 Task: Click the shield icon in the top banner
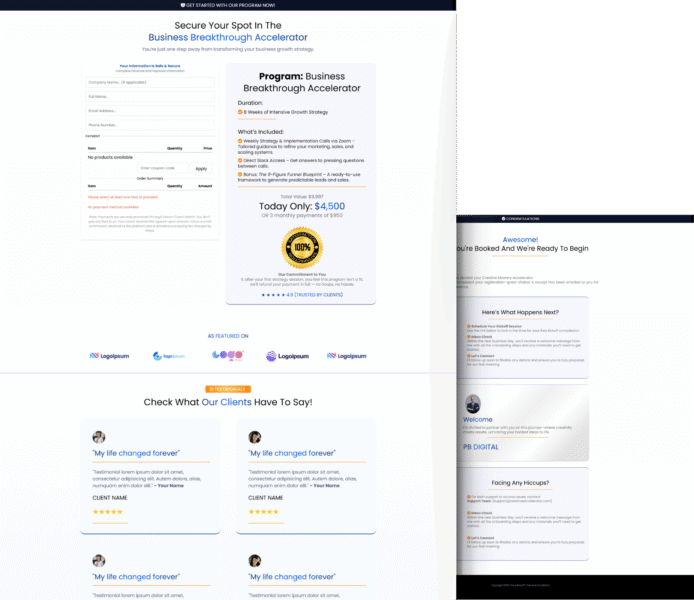(x=183, y=5)
